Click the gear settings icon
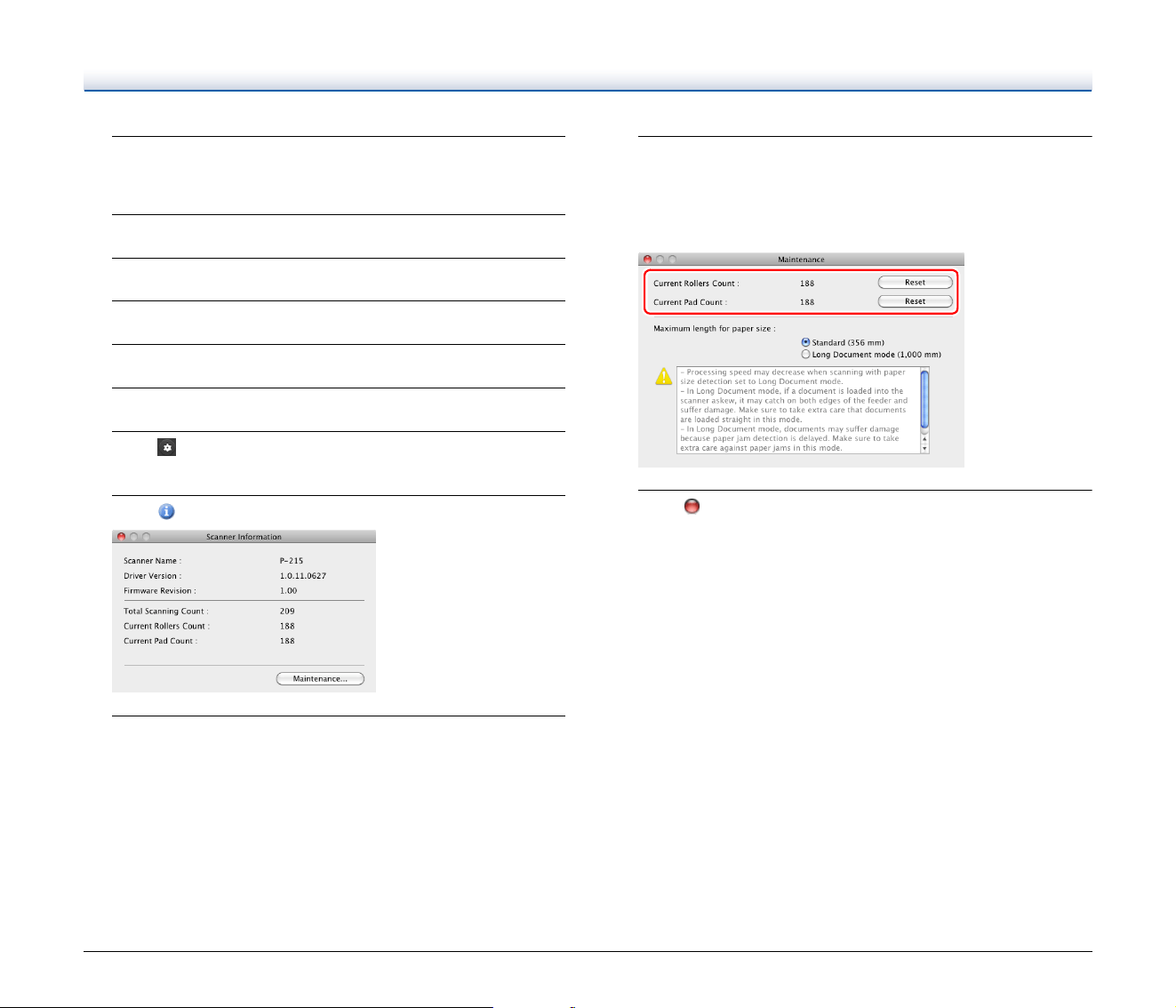1176x1008 pixels. point(166,447)
